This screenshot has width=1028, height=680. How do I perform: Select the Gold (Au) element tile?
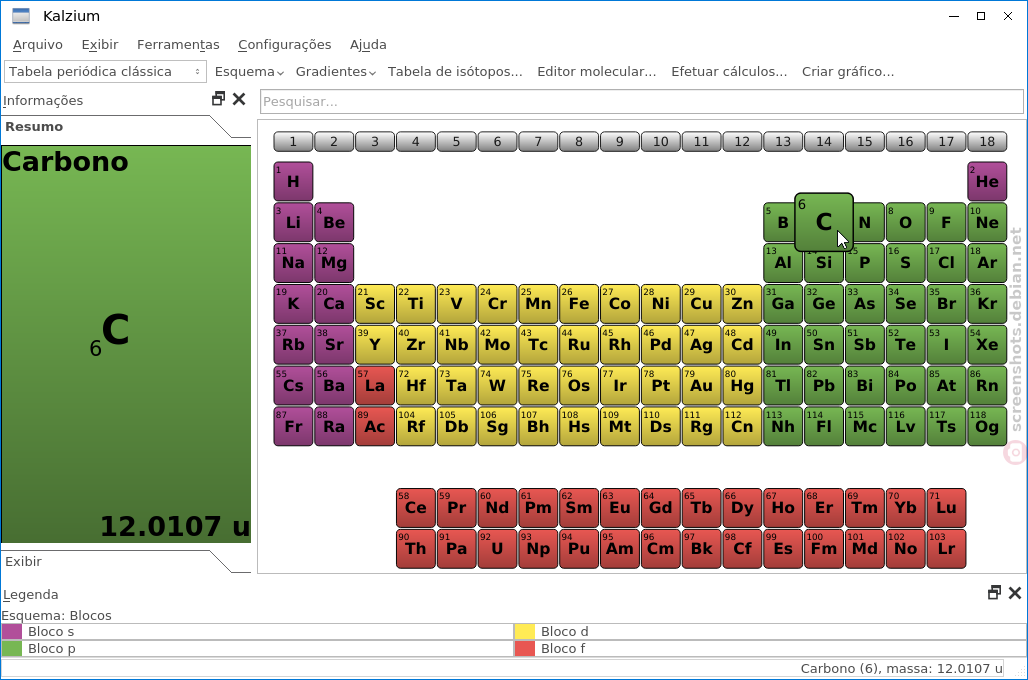[x=702, y=386]
